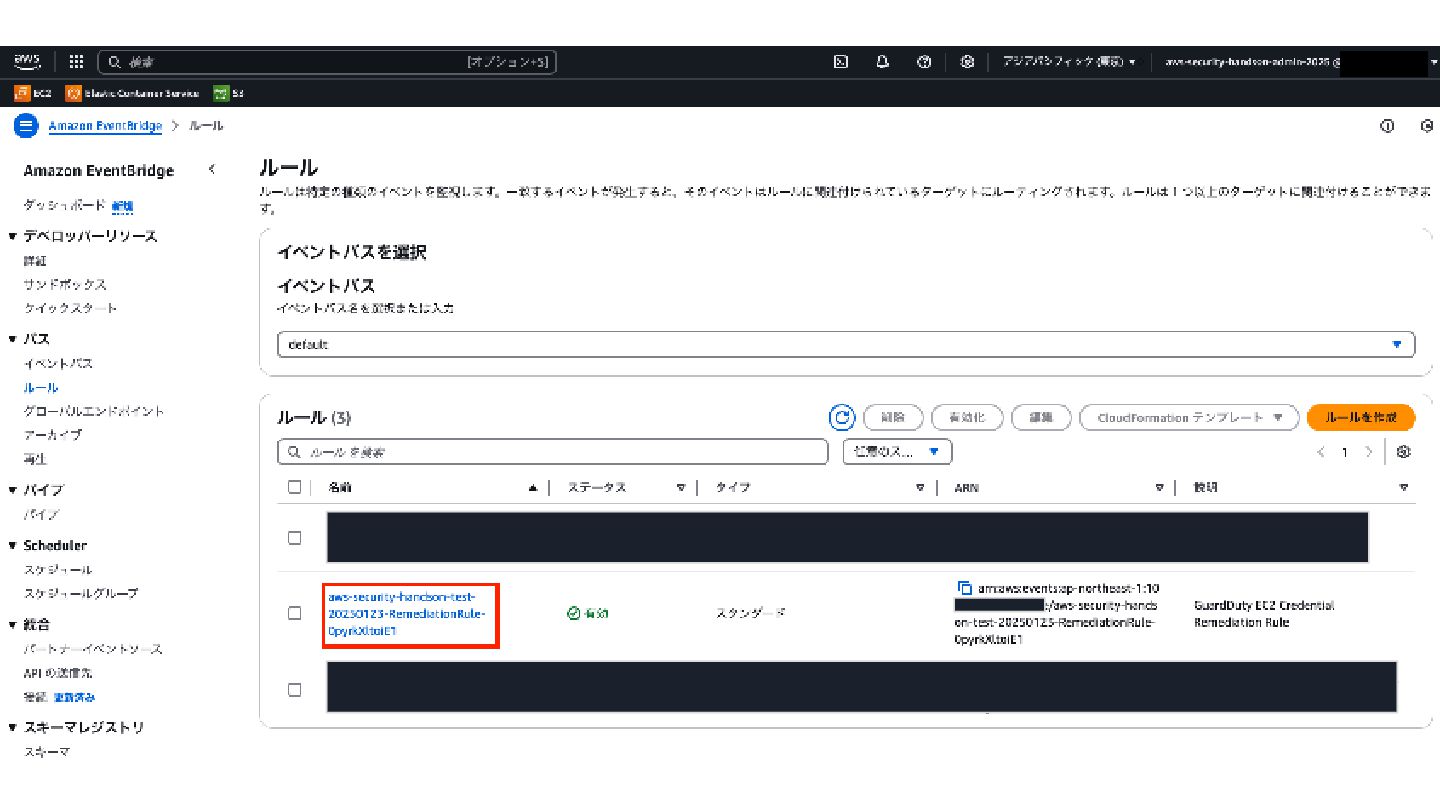Open パートナーイベントソース in sidebar
Viewport: 1440px width, 810px height.
tap(93, 649)
